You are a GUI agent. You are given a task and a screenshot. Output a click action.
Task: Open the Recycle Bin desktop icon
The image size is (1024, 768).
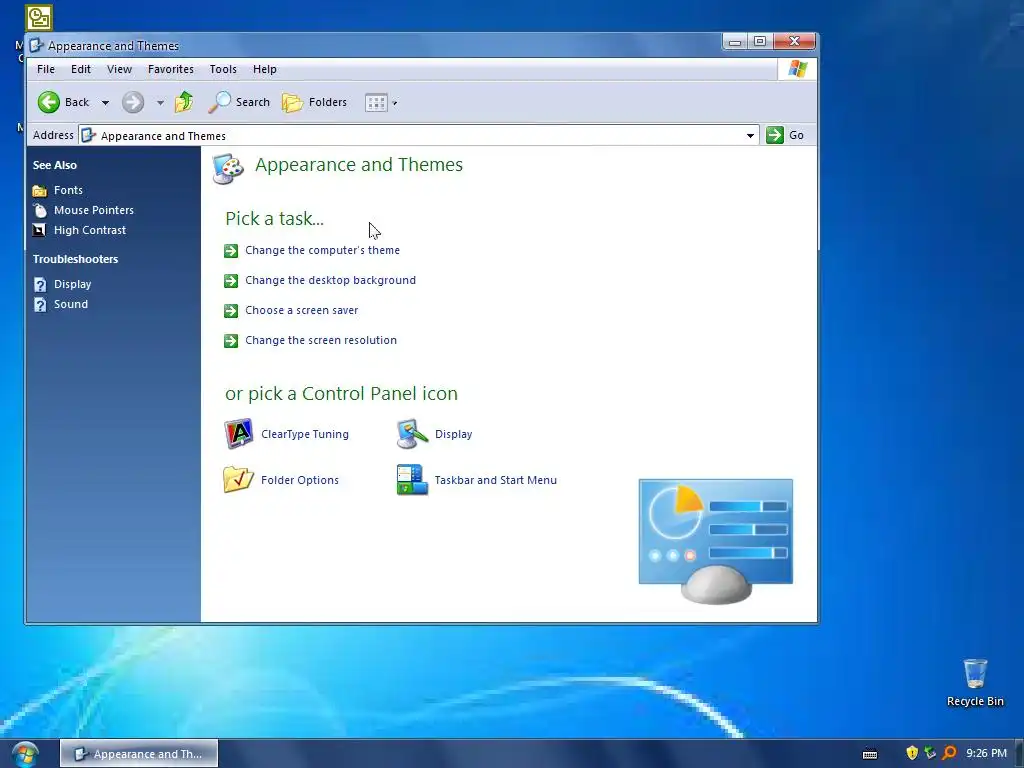975,682
